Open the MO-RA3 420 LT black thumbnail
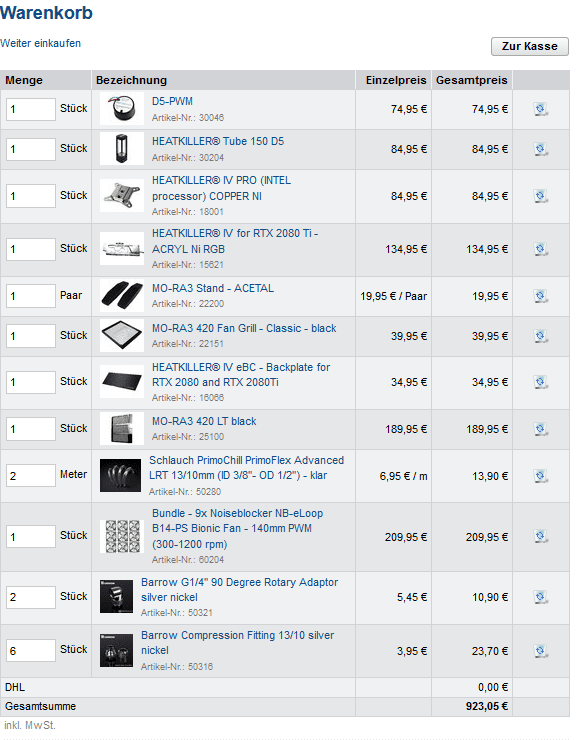Image resolution: width=576 pixels, height=740 pixels. (x=122, y=429)
